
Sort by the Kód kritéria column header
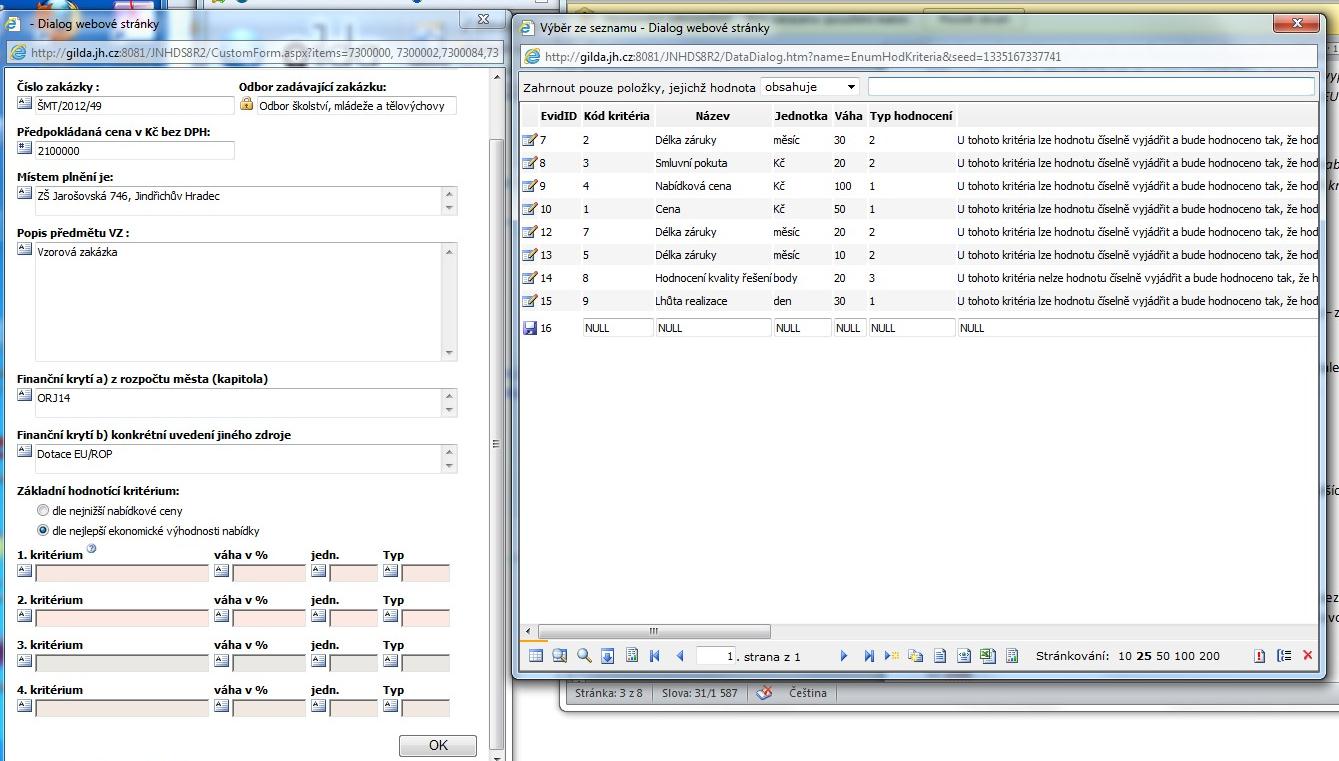coord(617,116)
